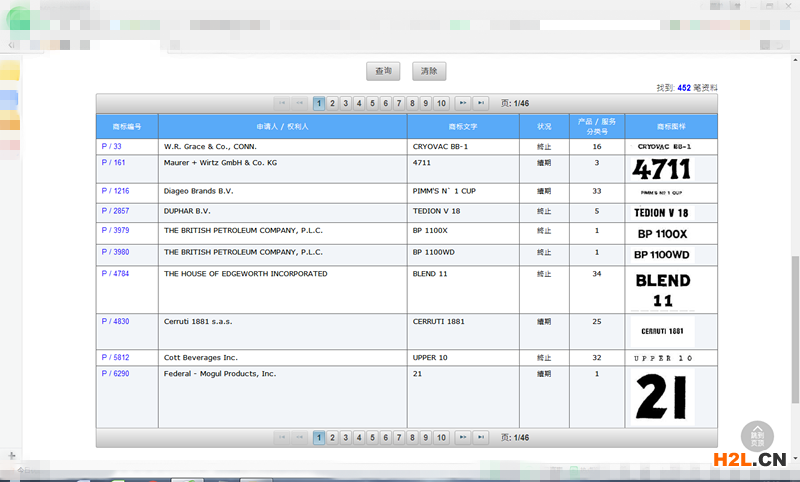Screen dimensions: 800x482
Task: Select page 5 in bottom paginator
Action: pyautogui.click(x=372, y=438)
